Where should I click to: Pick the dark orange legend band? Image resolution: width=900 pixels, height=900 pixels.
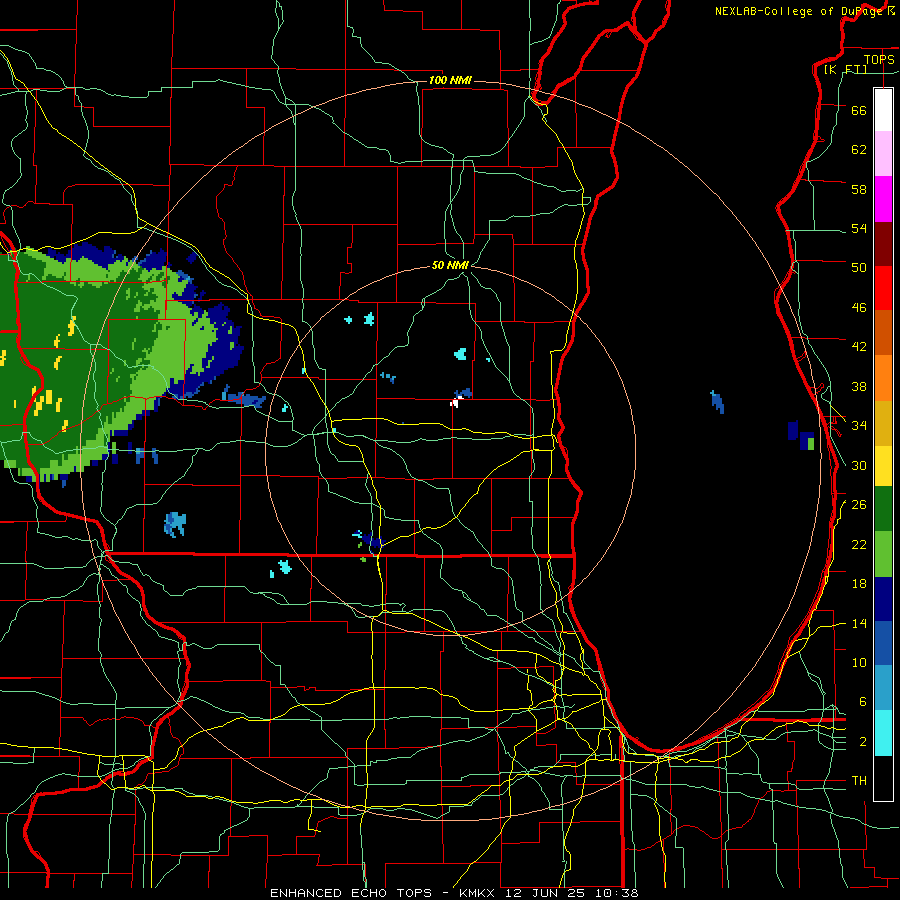883,333
